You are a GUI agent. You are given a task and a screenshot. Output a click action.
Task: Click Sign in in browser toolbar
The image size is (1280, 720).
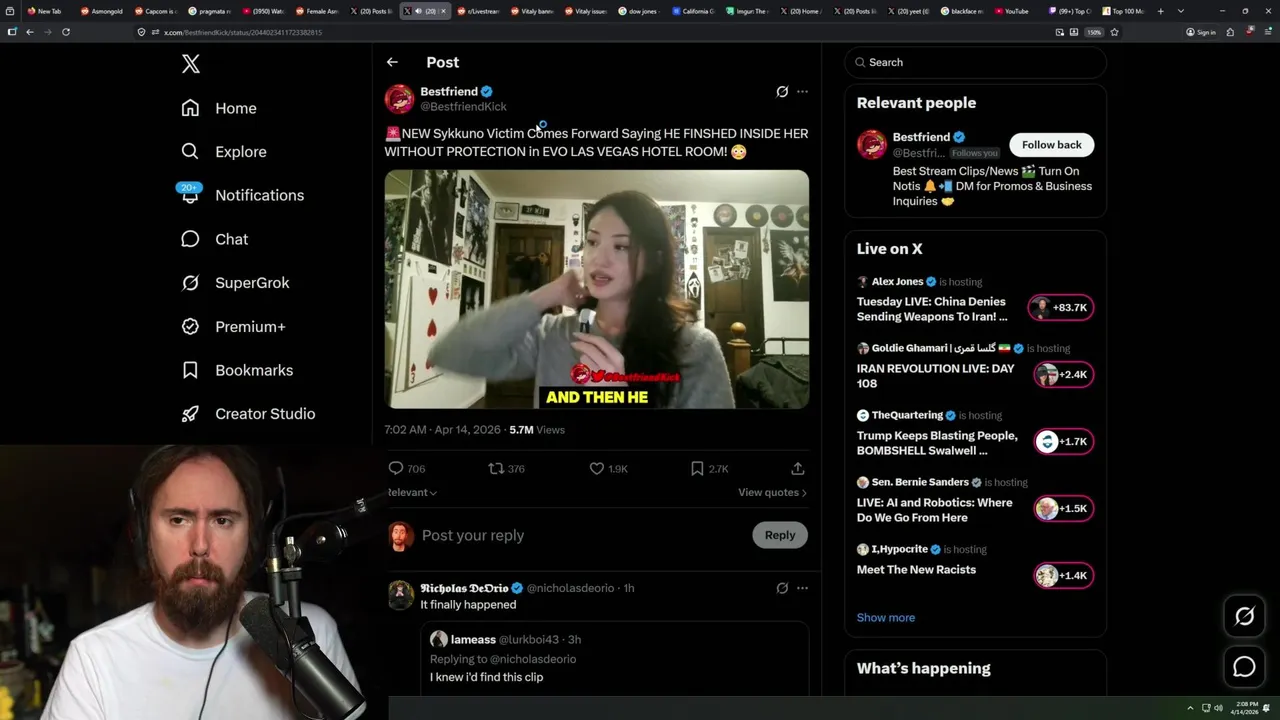coord(1201,32)
